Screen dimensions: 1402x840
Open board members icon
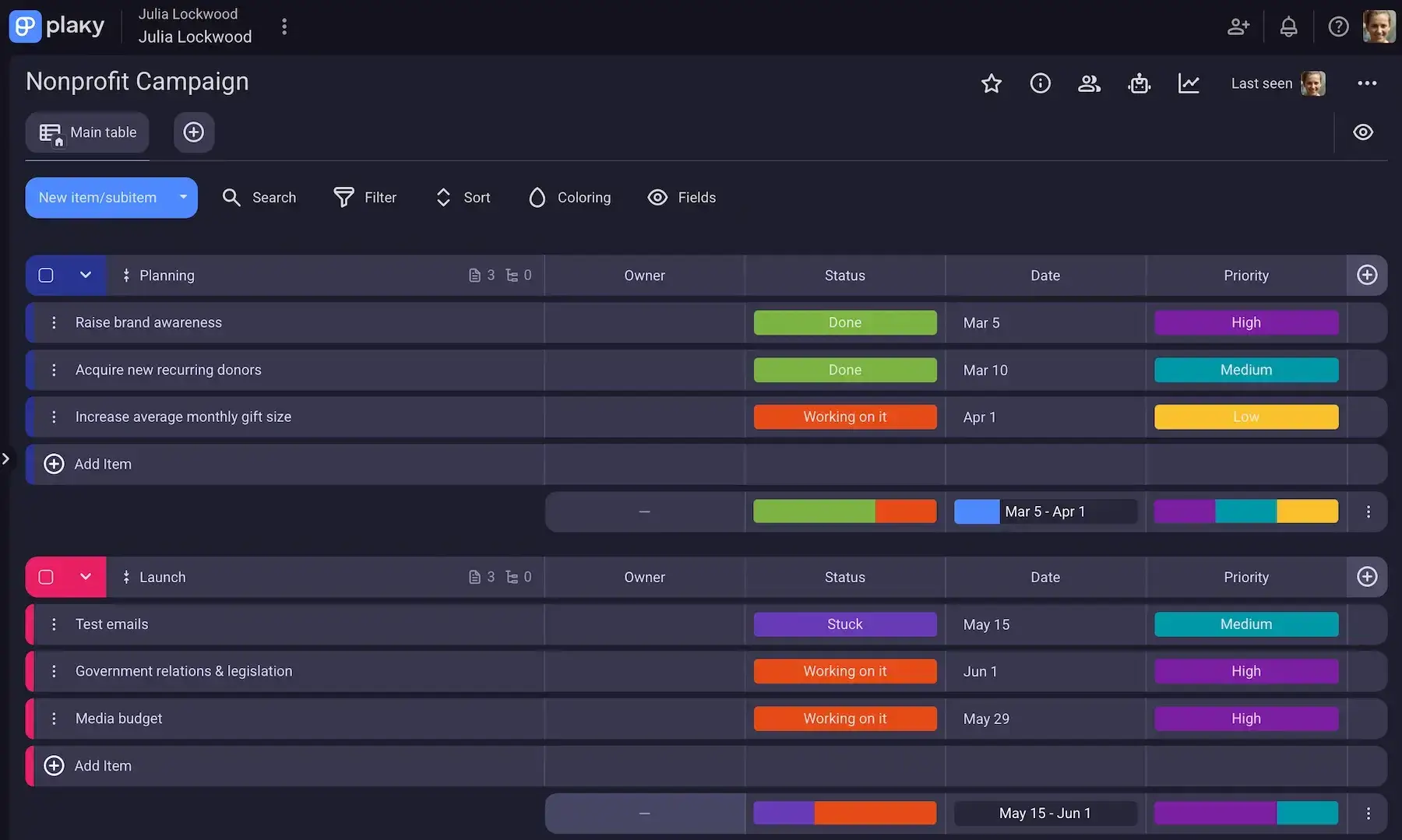[1089, 83]
